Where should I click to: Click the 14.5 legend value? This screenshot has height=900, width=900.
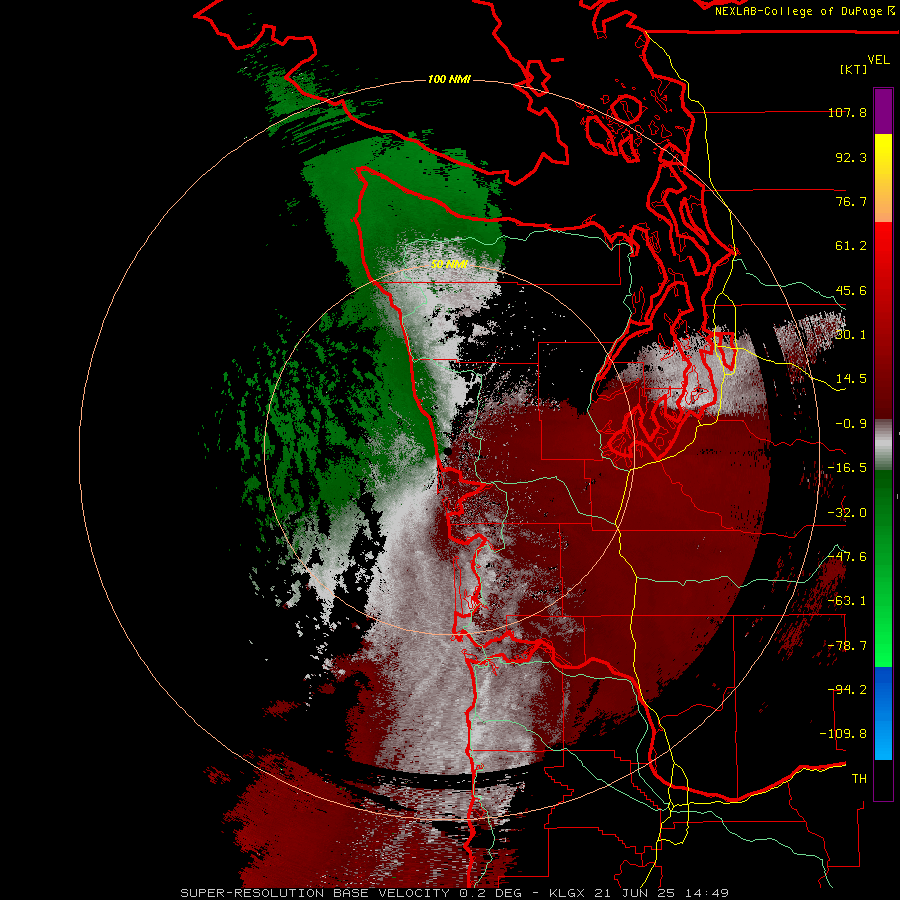pos(851,379)
